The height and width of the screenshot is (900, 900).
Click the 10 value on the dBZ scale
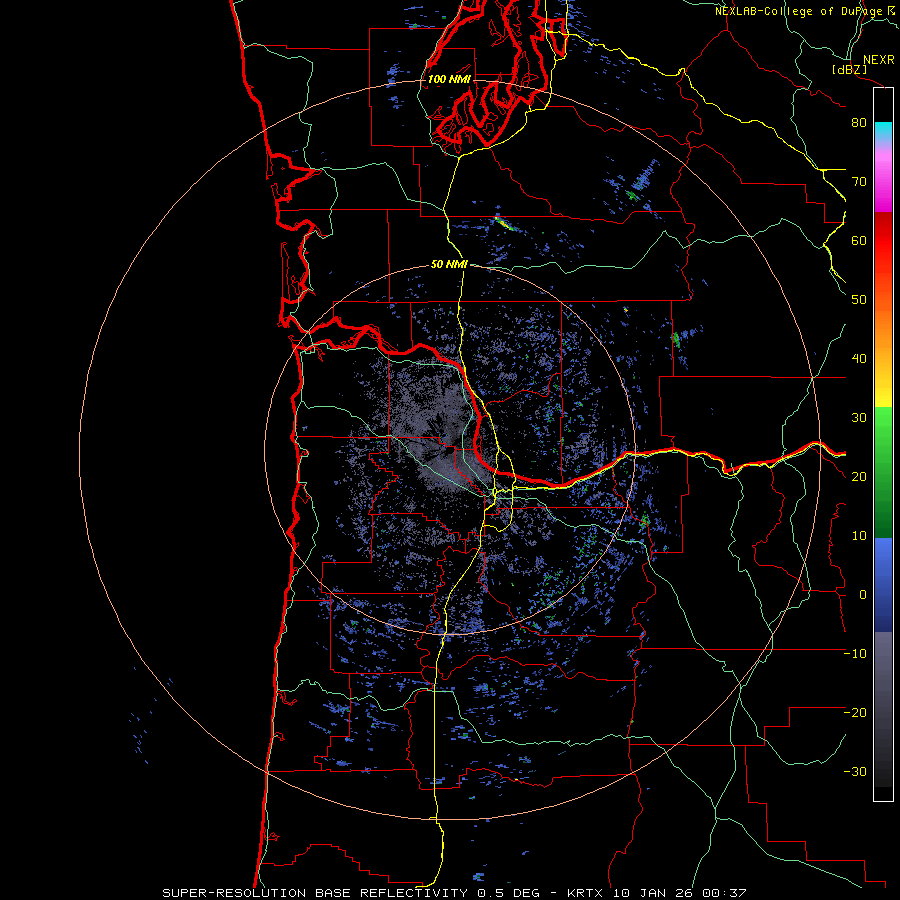click(x=859, y=536)
